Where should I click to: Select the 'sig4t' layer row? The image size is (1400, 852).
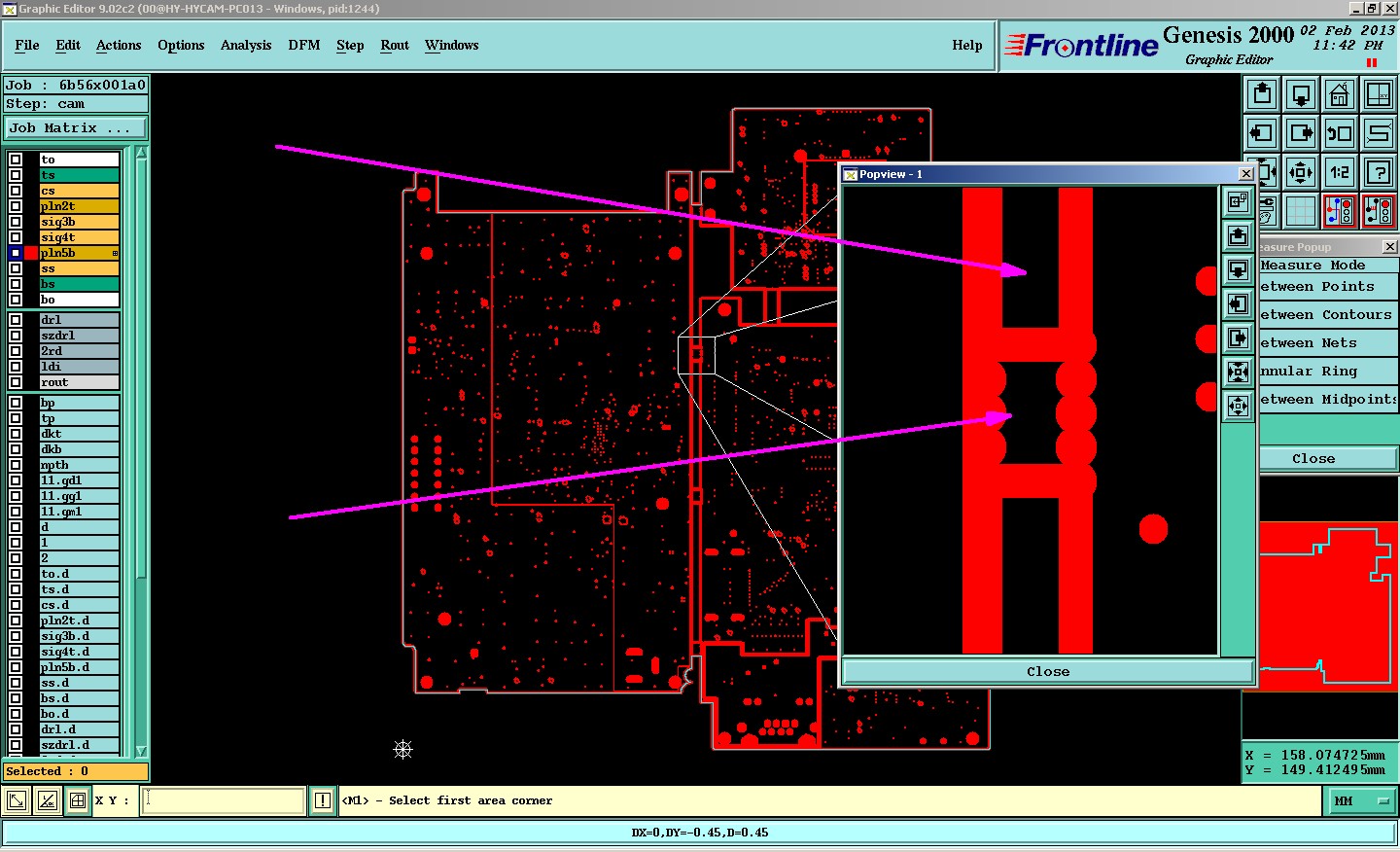click(x=79, y=237)
